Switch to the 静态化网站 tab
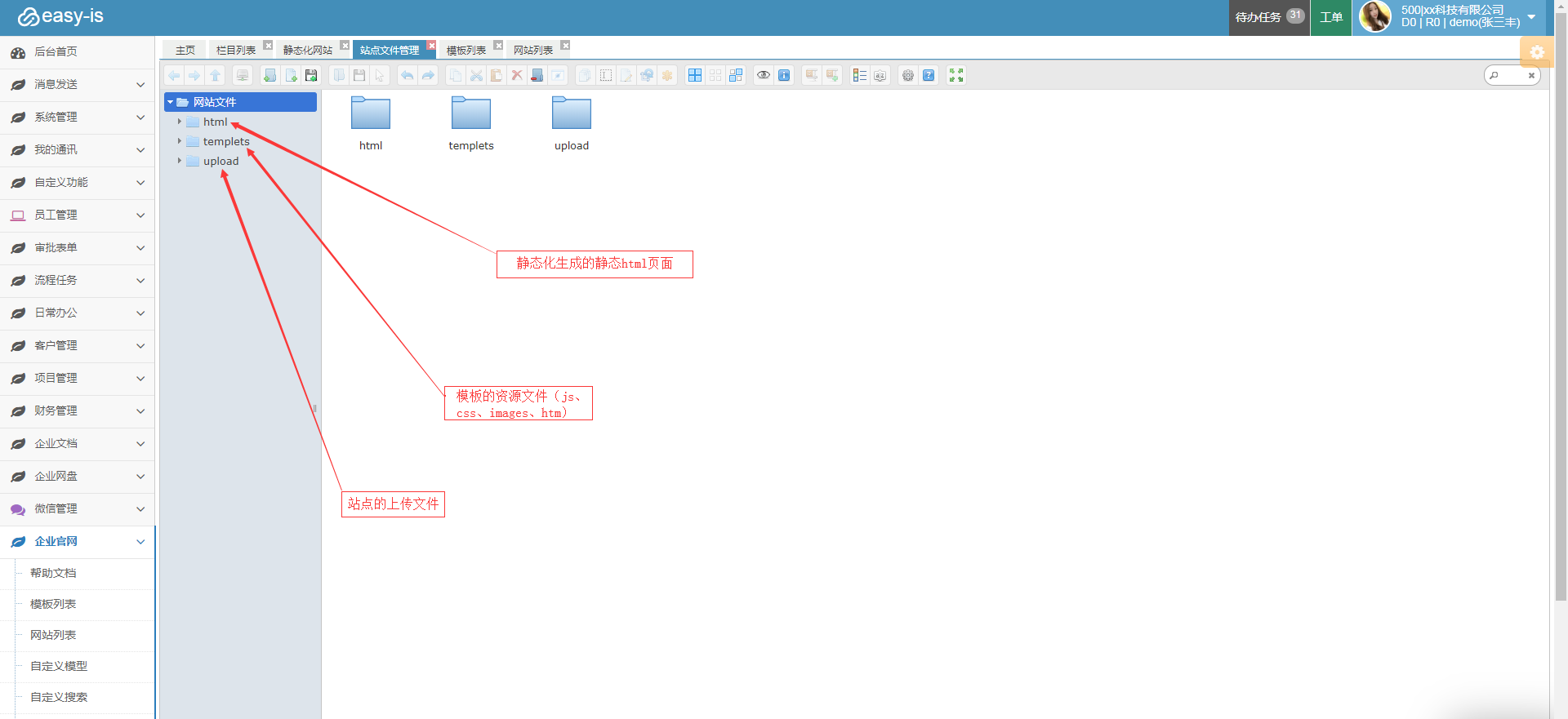Image resolution: width=1568 pixels, height=719 pixels. click(x=308, y=50)
